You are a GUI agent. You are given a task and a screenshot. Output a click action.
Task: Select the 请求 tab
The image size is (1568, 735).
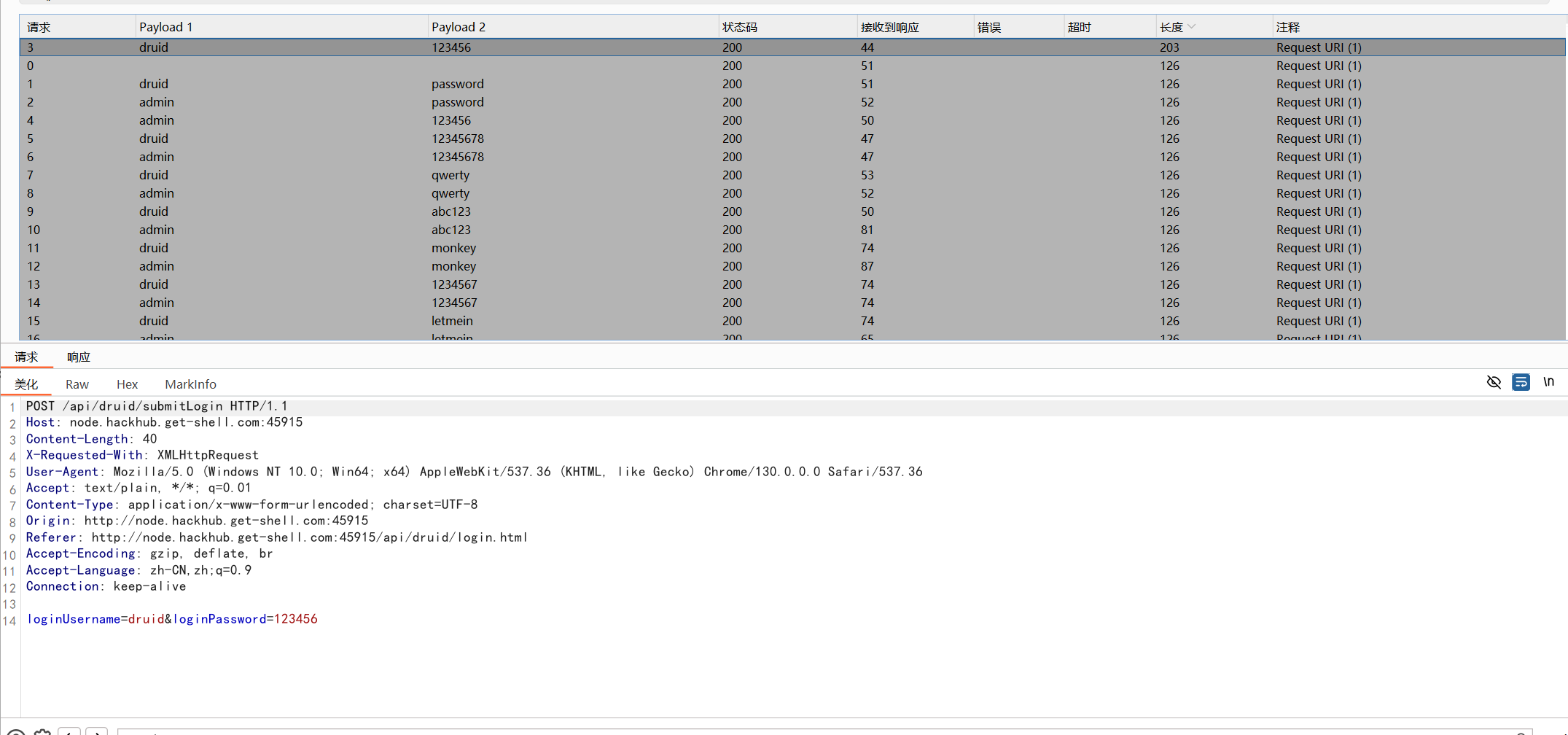pos(26,357)
